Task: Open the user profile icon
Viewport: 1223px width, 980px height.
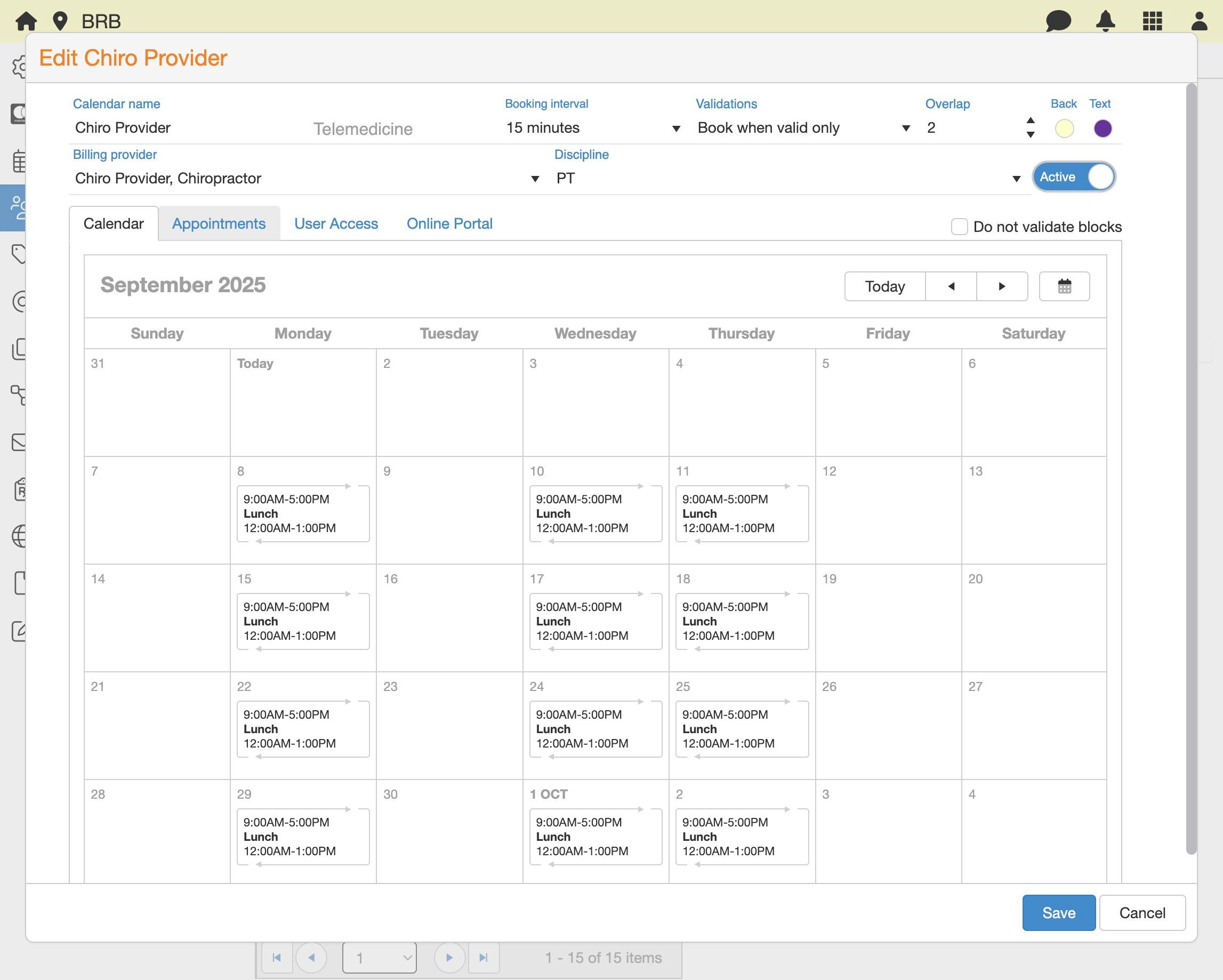Action: (x=1198, y=21)
